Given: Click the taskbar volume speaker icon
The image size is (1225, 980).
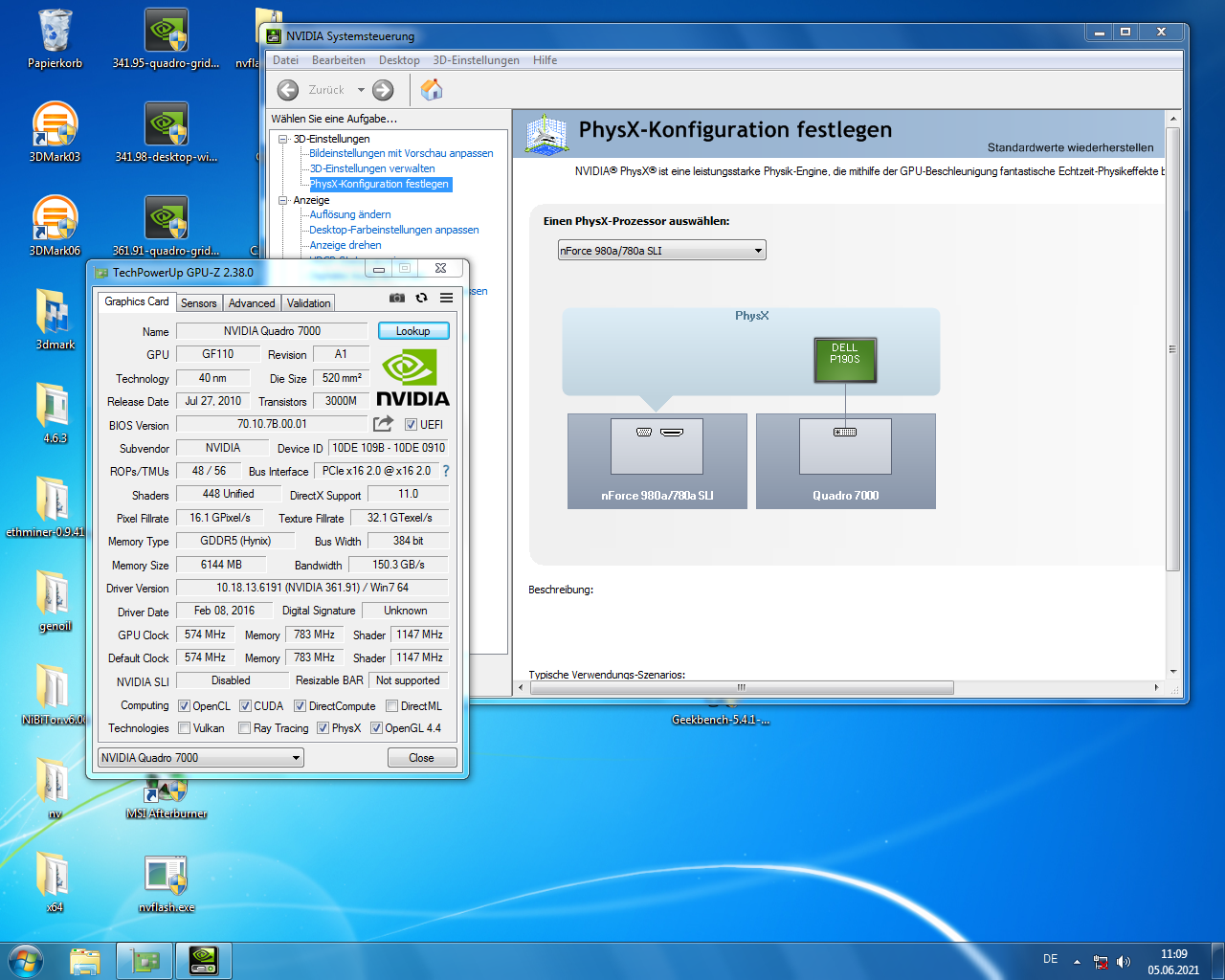Looking at the screenshot, I should (1124, 962).
